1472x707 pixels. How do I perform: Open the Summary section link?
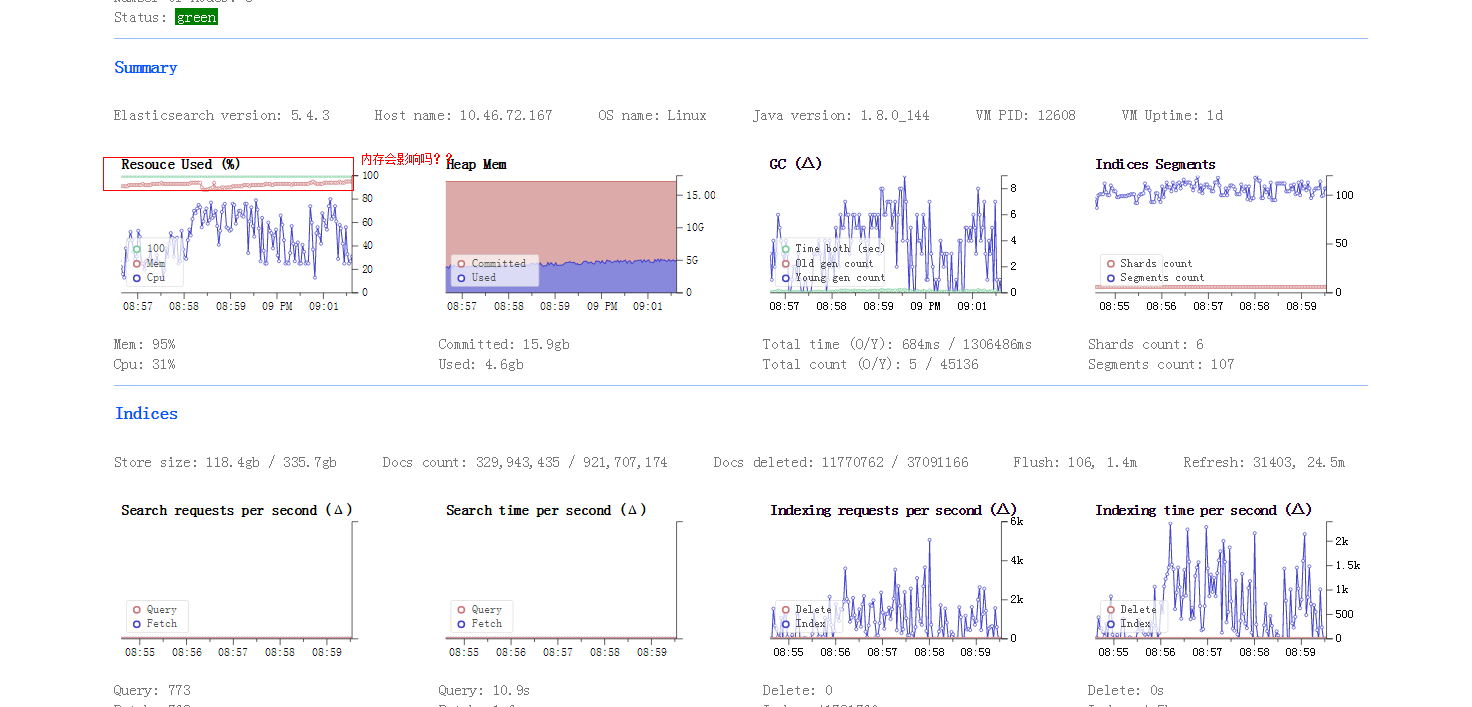tap(146, 68)
